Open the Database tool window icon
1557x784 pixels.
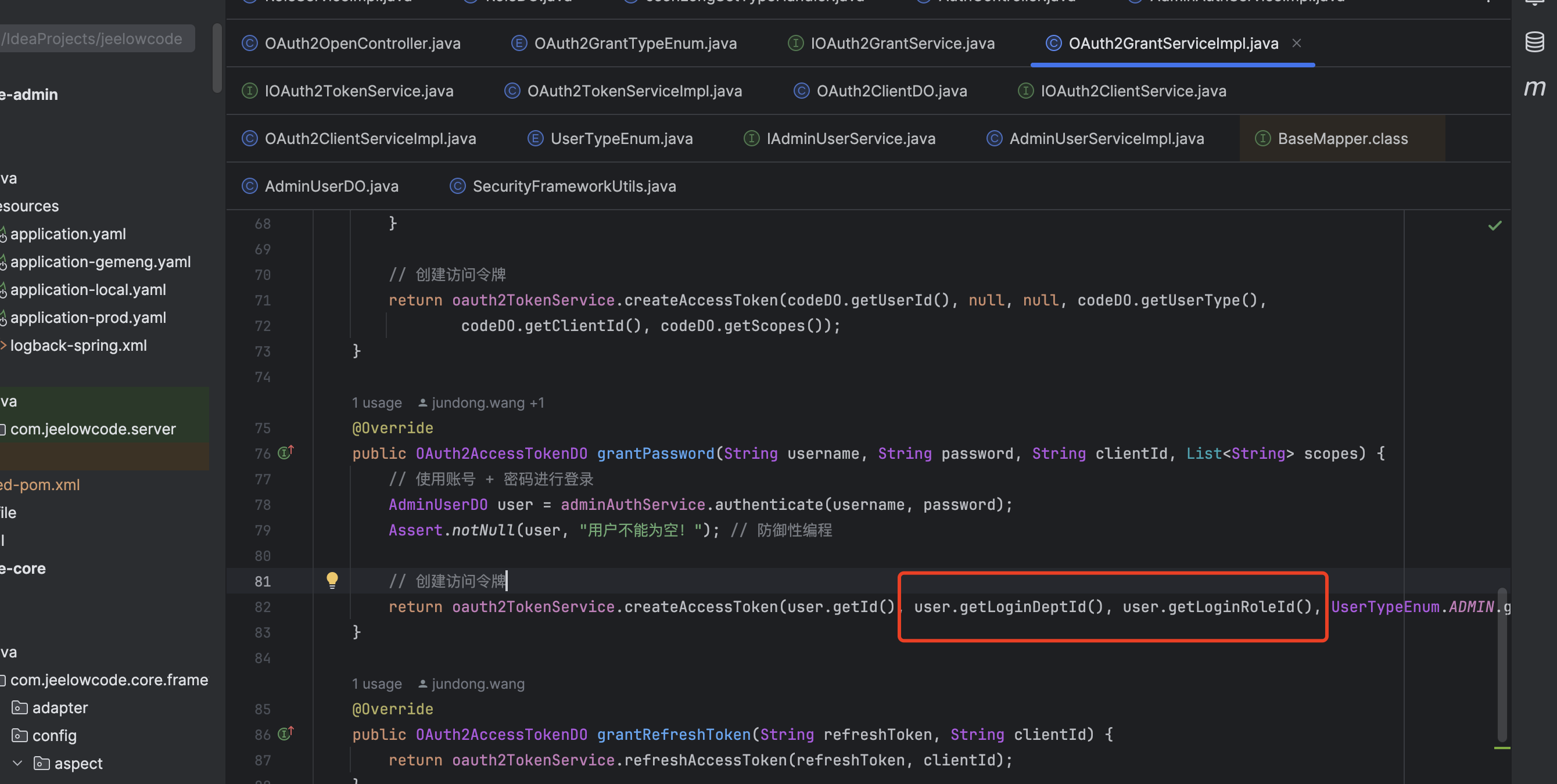tap(1534, 42)
